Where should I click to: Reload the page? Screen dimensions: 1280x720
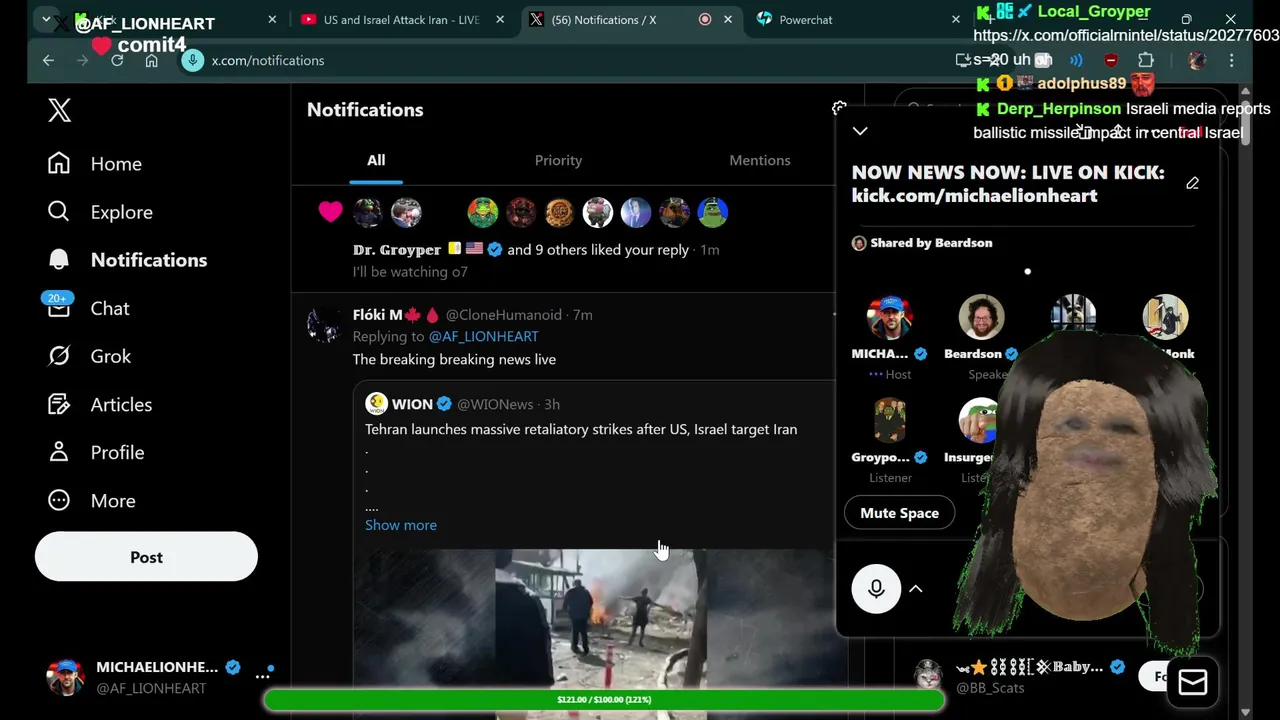(117, 60)
